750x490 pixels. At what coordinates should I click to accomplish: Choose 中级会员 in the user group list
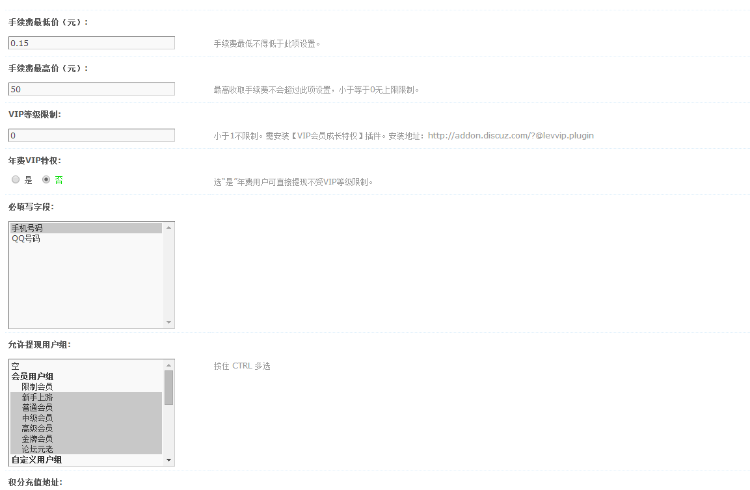point(86,418)
